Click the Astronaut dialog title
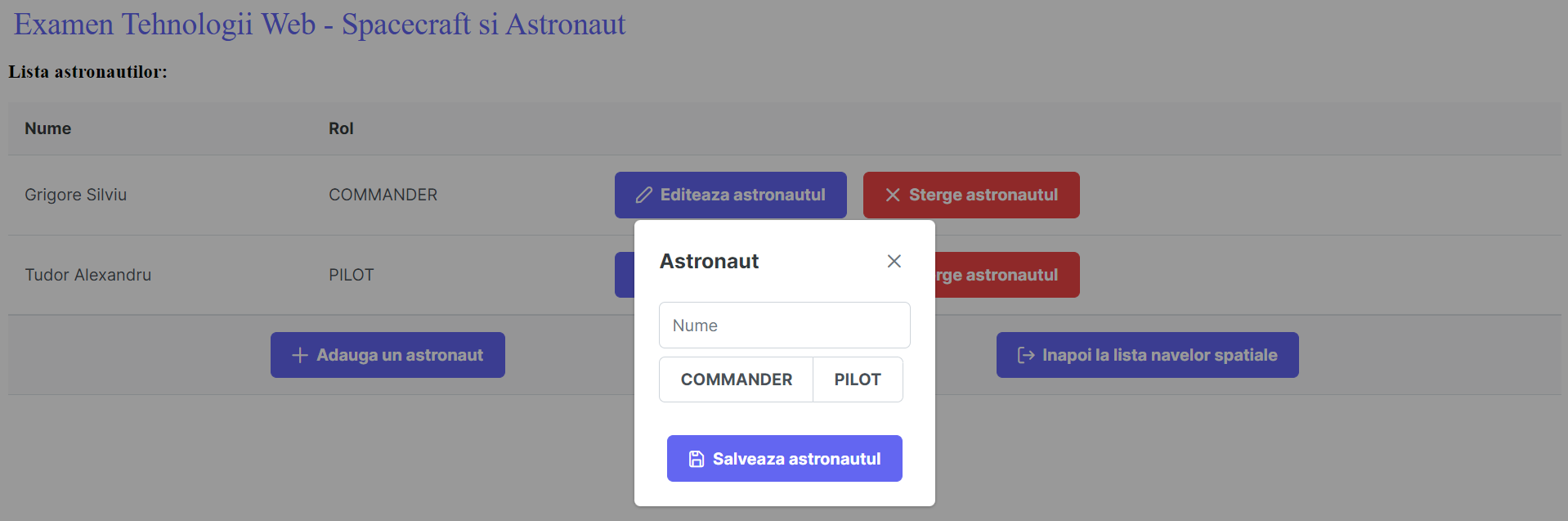 point(708,261)
